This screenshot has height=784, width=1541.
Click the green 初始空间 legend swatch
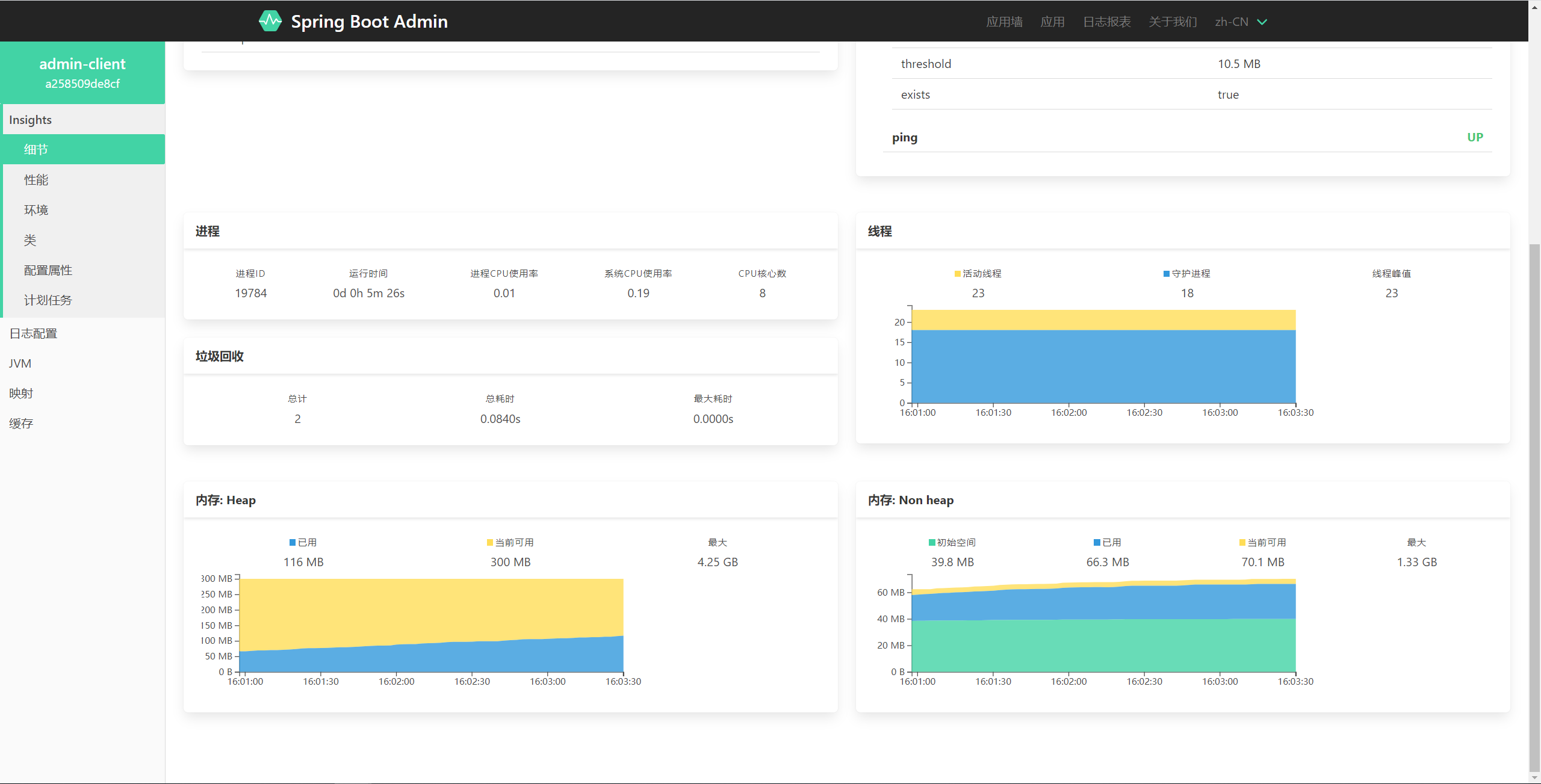(932, 543)
